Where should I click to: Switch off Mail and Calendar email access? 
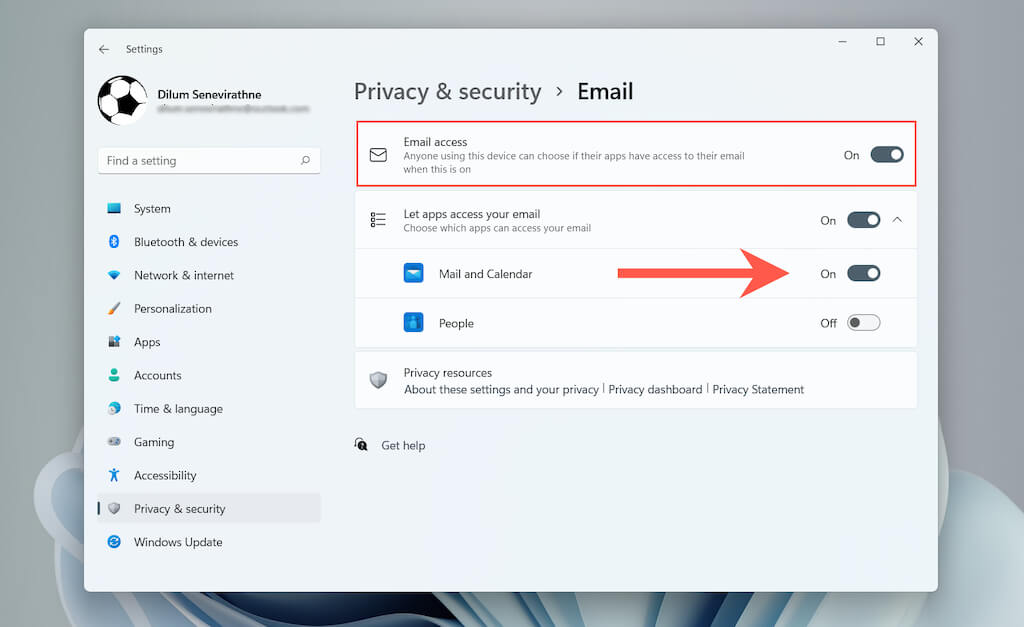point(863,274)
